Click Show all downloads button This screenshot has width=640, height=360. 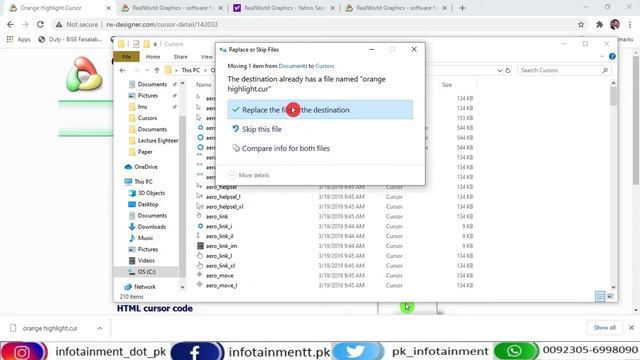tap(604, 328)
